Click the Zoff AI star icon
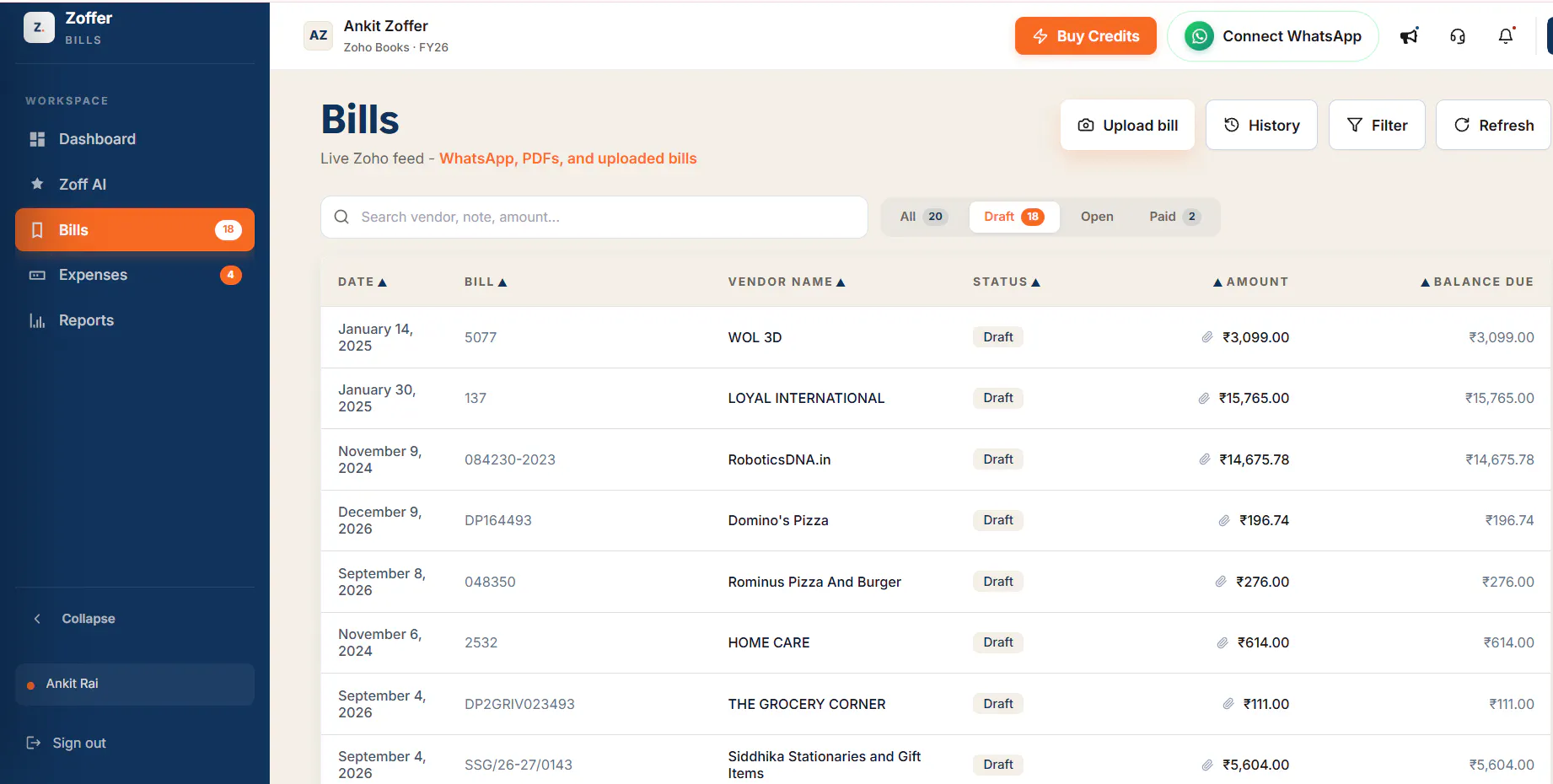 (x=37, y=184)
